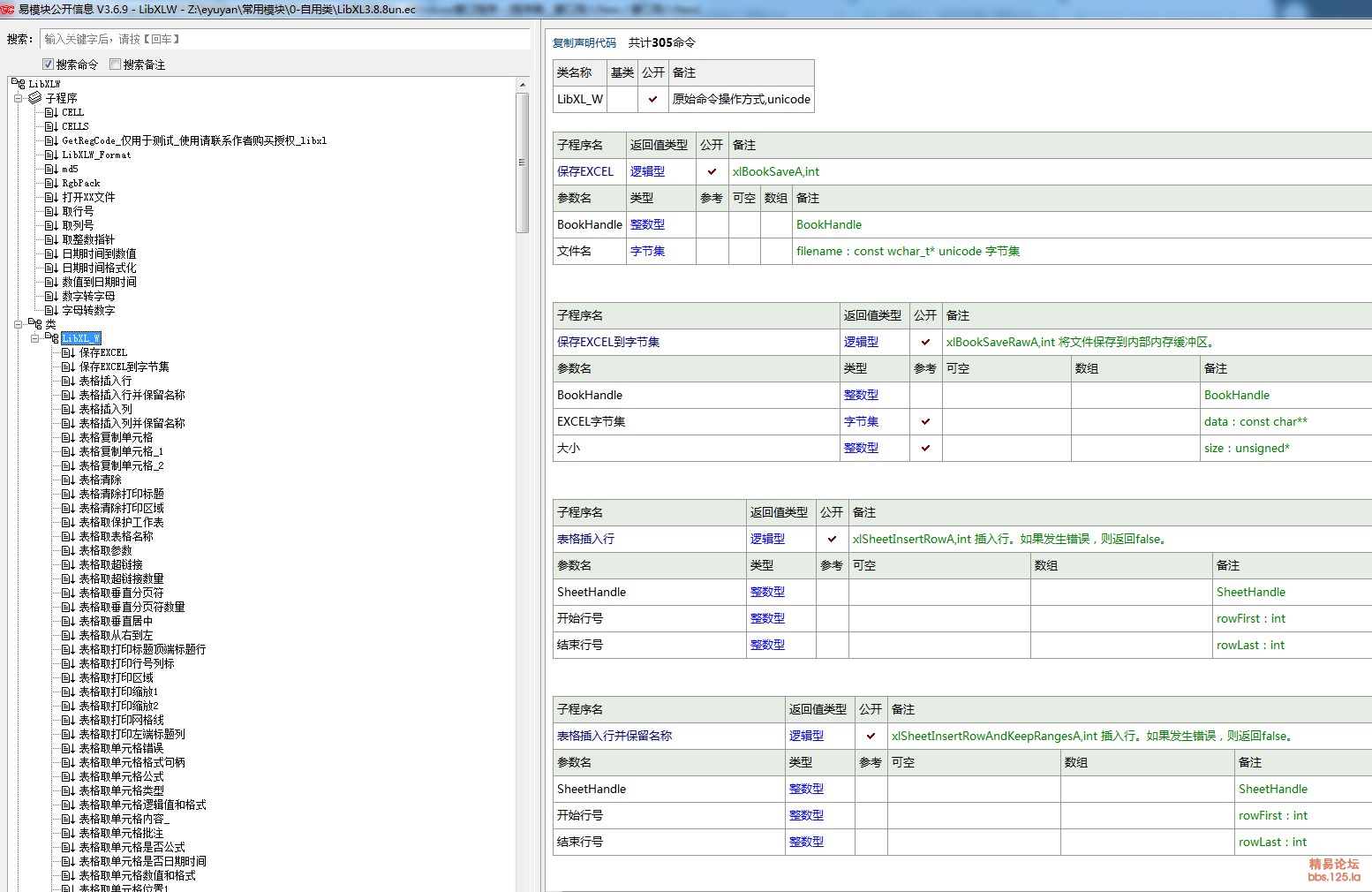1372x892 pixels.
Task: Focus the 搜索 keyword input field
Action: coord(284,39)
